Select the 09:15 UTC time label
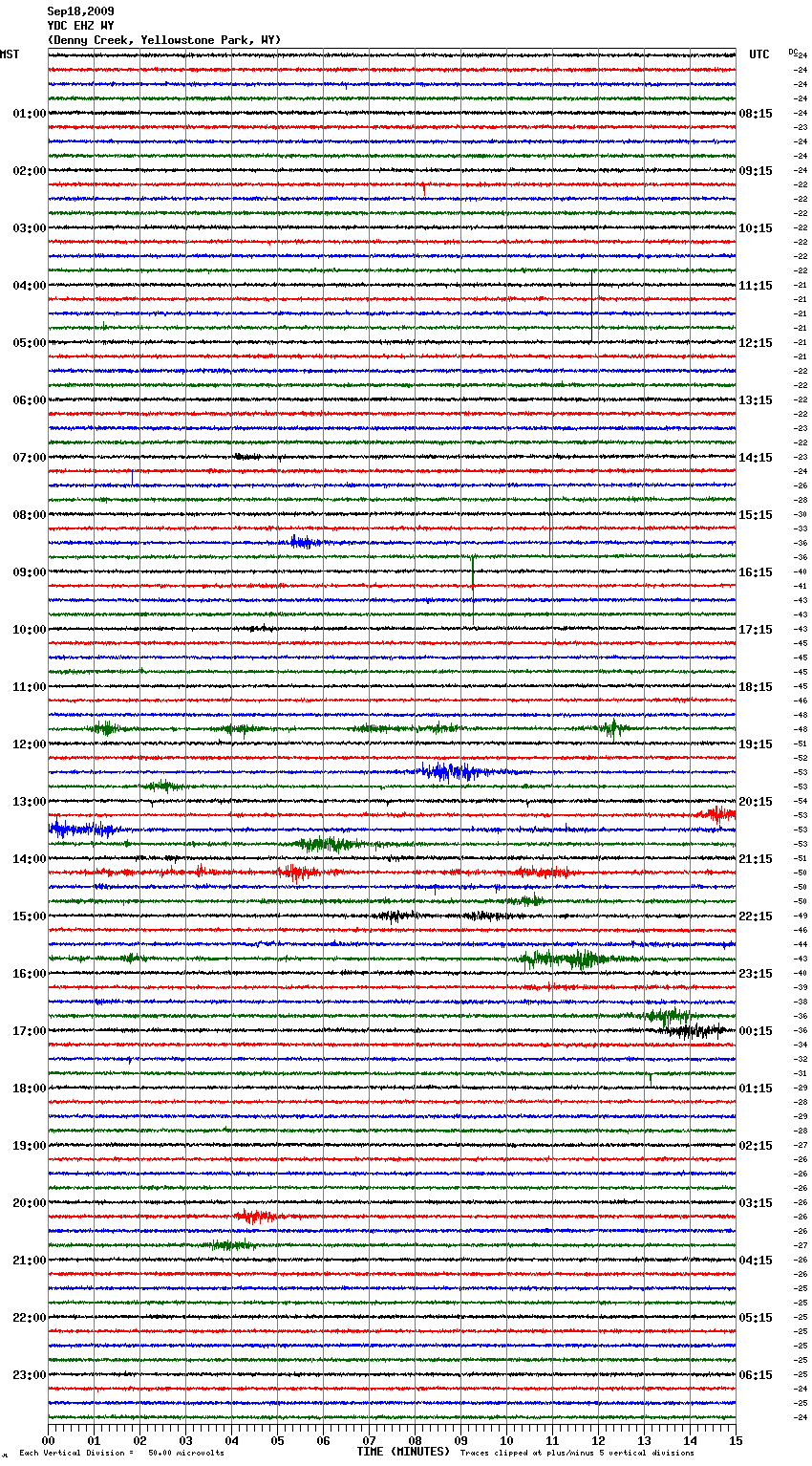 tap(756, 171)
